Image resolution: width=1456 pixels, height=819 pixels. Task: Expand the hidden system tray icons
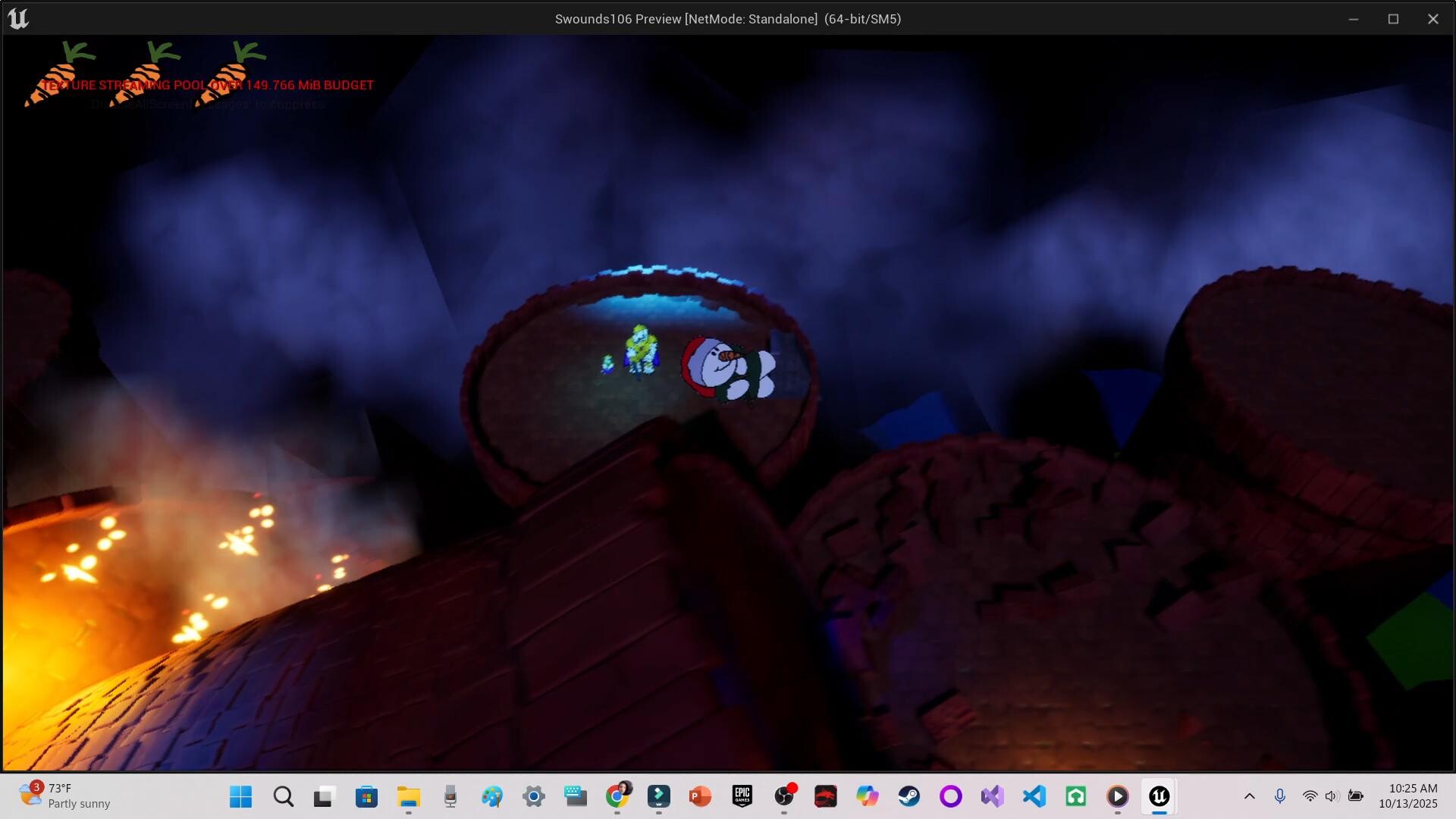click(x=1250, y=797)
